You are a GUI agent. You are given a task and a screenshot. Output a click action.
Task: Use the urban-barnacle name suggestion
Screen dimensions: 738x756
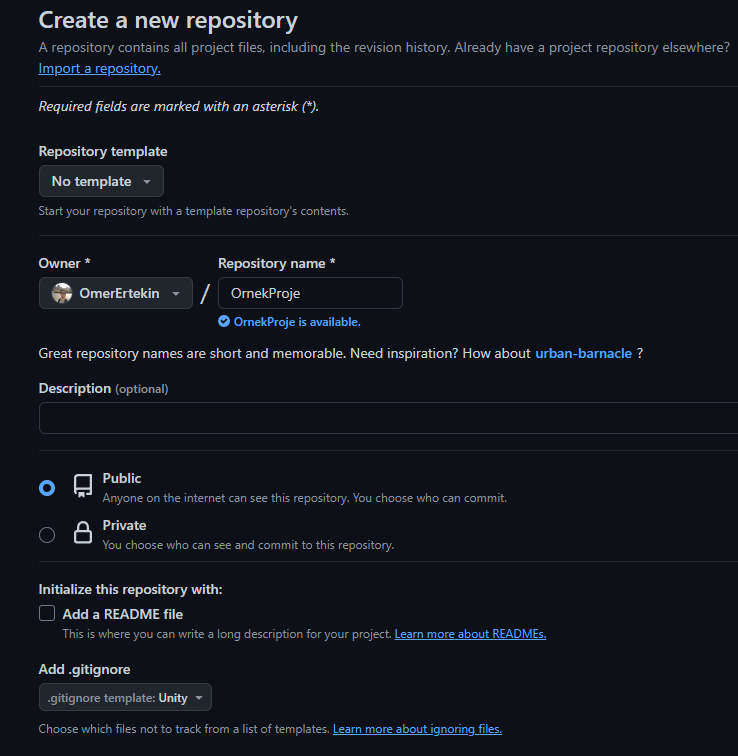coord(583,353)
